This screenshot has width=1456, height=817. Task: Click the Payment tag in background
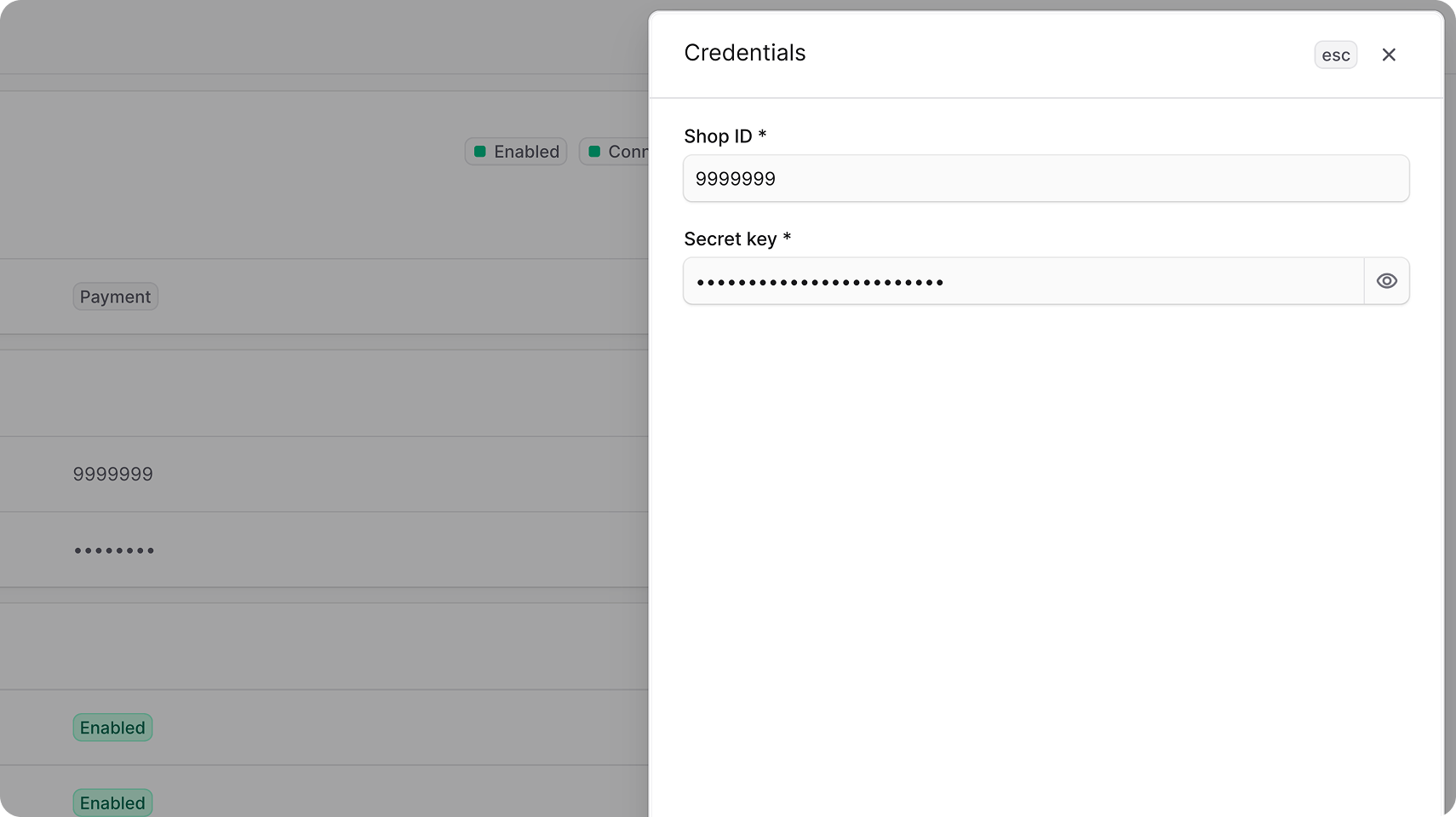[x=116, y=296]
